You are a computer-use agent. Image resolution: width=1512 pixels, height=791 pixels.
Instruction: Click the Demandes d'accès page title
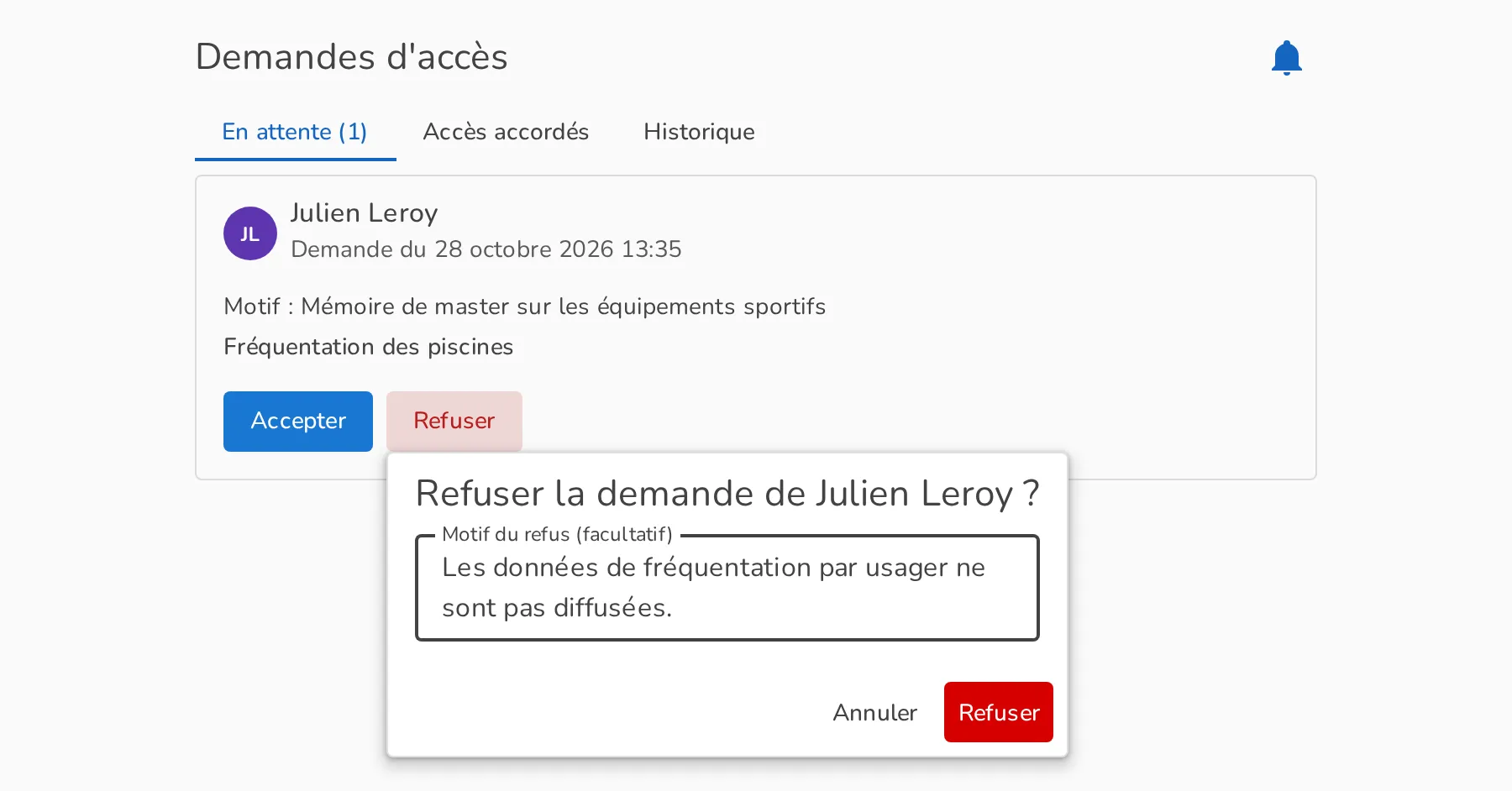(351, 57)
